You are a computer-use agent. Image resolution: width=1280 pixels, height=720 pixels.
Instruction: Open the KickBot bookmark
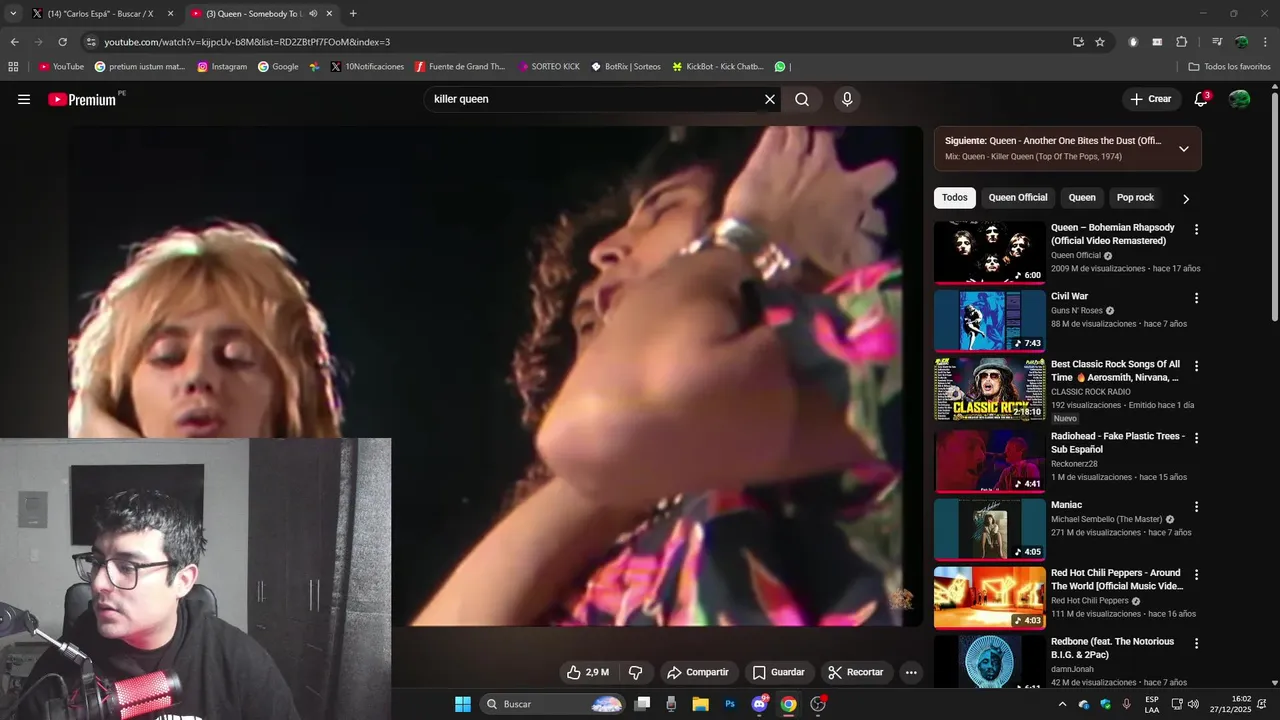coord(717,67)
